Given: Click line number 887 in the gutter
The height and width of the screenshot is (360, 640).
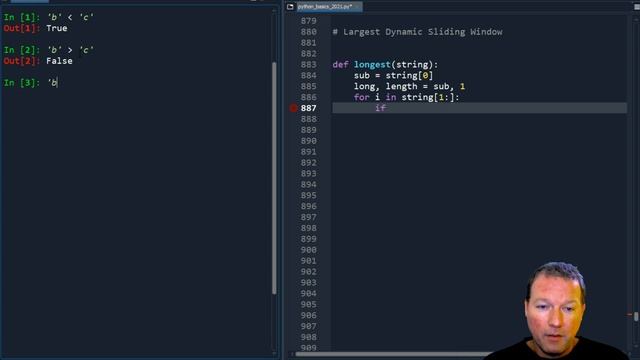Looking at the screenshot, I should (308, 108).
